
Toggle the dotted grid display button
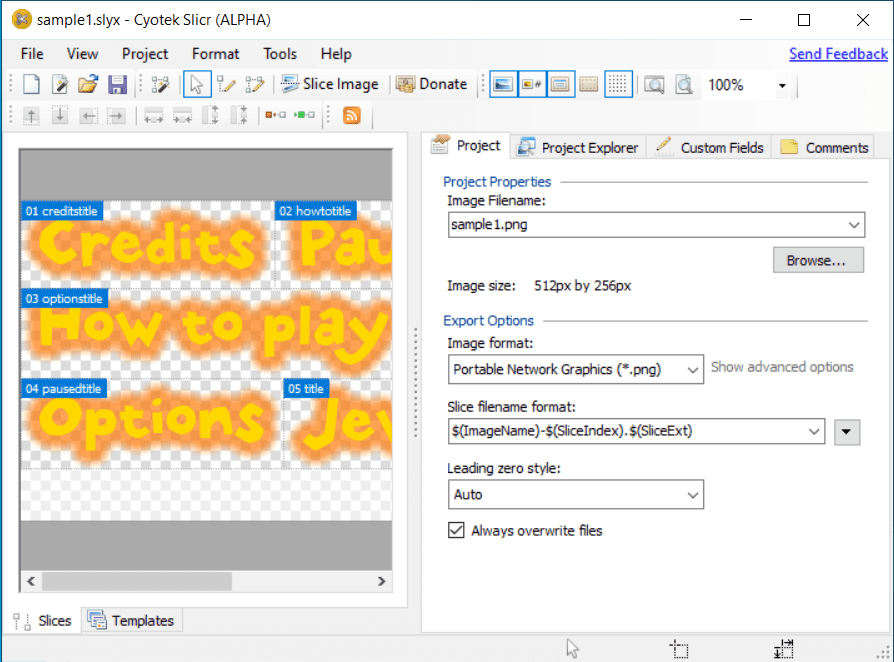pyautogui.click(x=618, y=84)
